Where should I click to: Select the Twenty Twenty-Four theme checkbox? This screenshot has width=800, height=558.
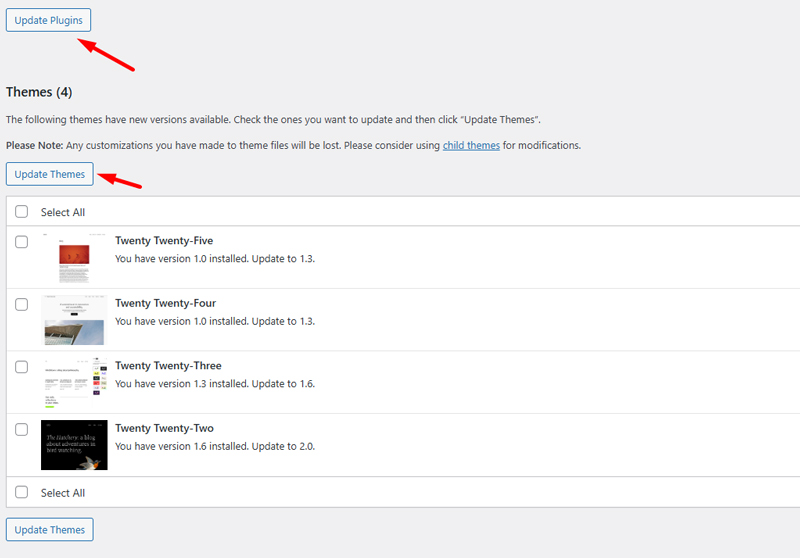[x=22, y=304]
